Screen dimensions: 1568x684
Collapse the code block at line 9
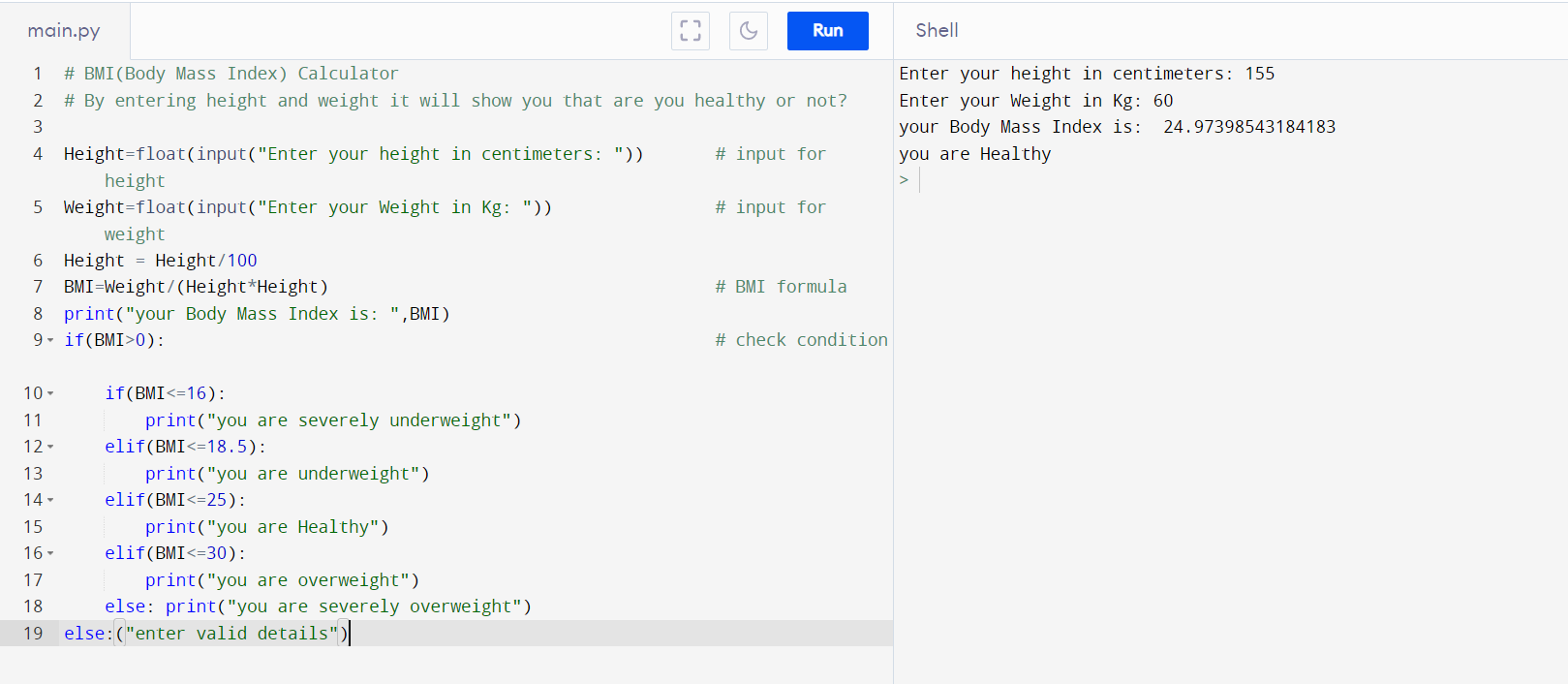(x=50, y=340)
